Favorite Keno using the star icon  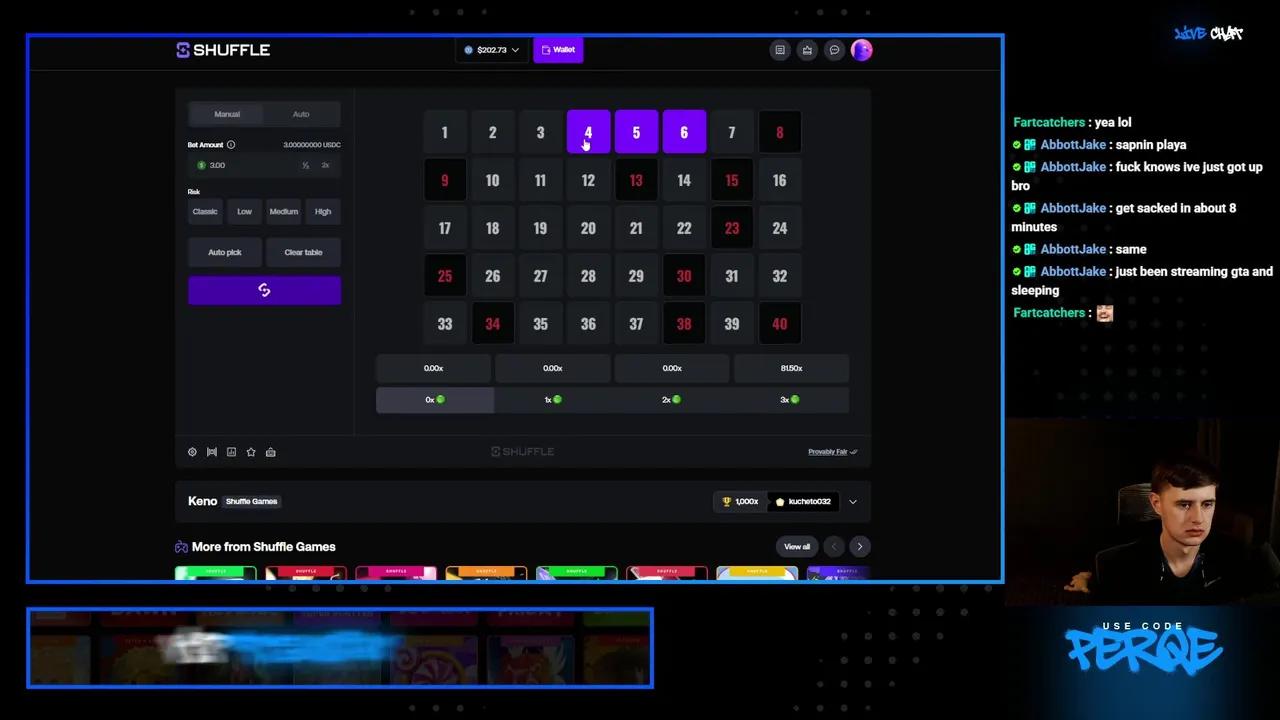tap(251, 452)
